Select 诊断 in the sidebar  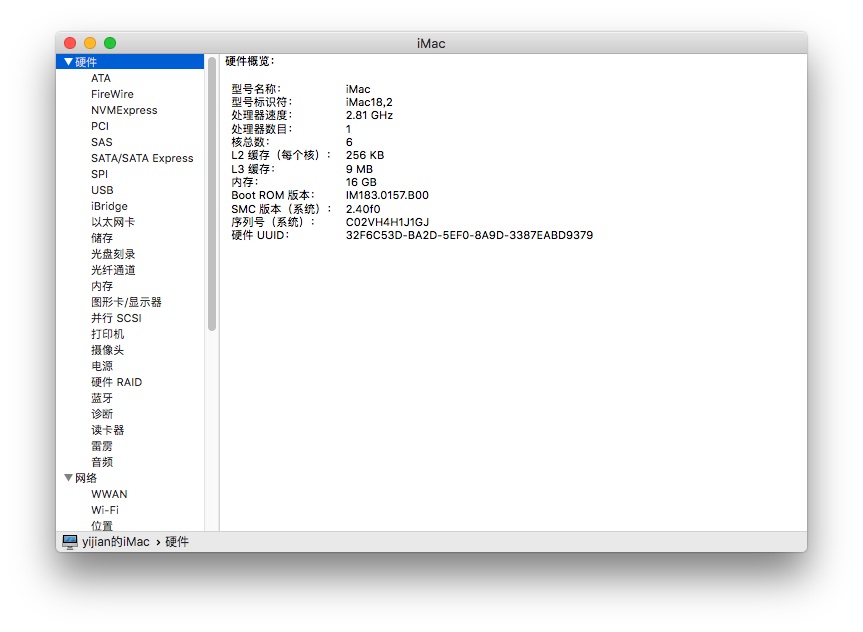click(102, 413)
